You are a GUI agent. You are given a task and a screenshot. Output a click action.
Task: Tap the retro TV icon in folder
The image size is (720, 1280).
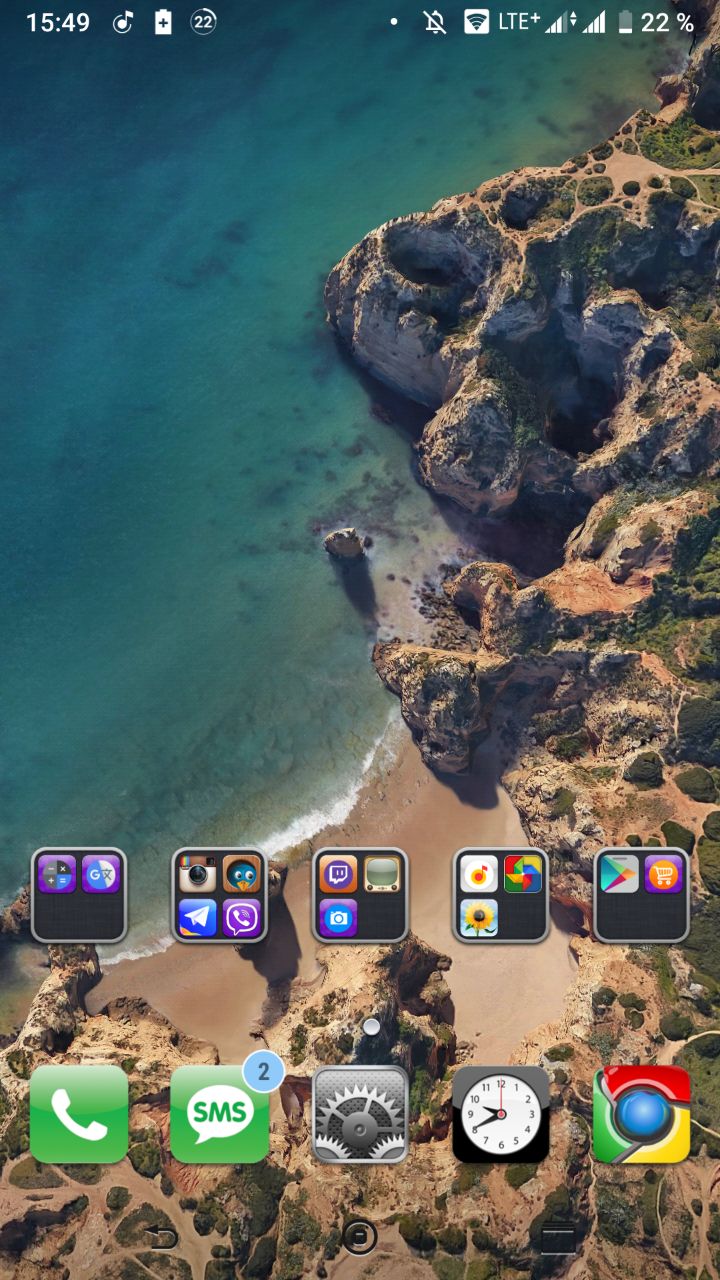click(382, 874)
